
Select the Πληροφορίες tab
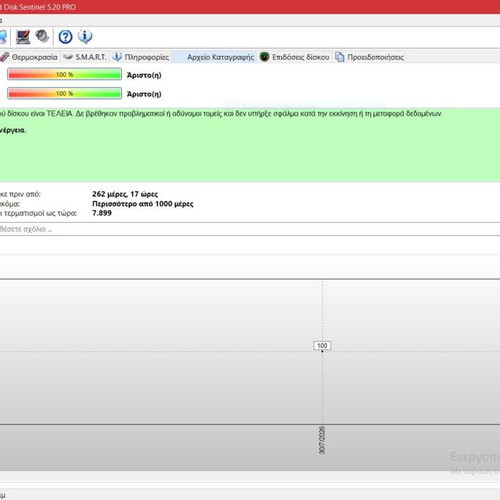click(x=147, y=57)
